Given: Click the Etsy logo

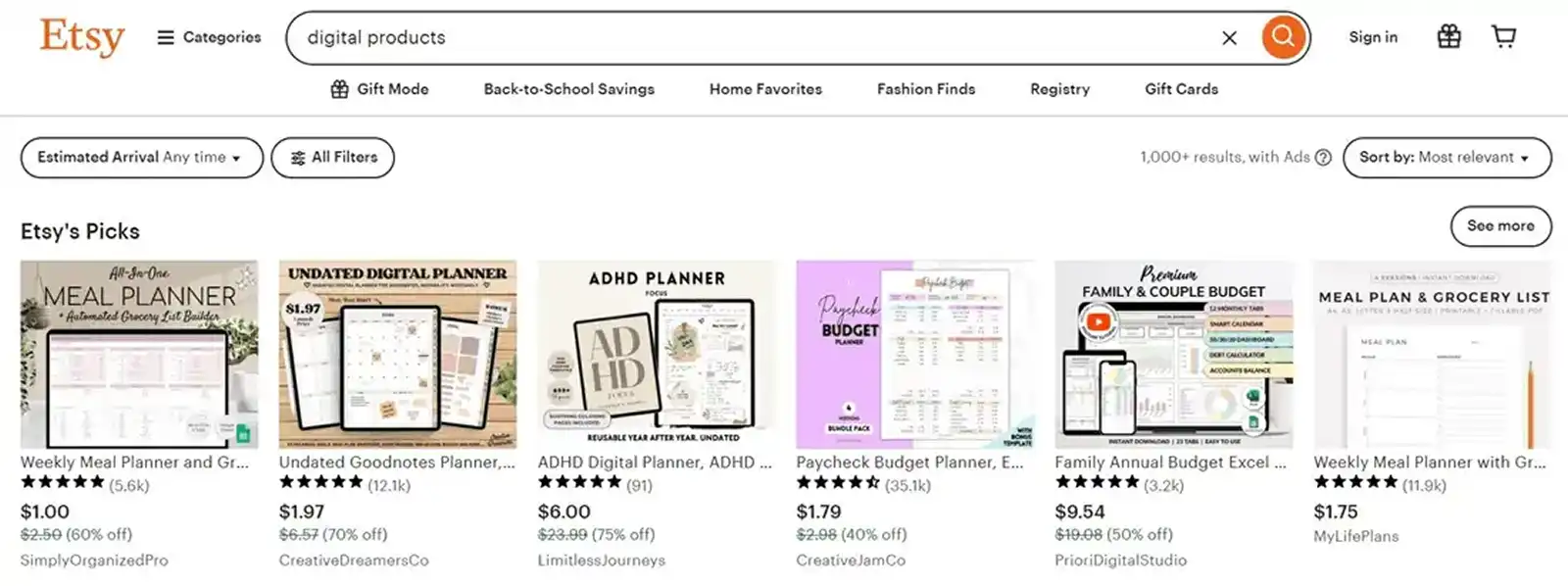Looking at the screenshot, I should tap(81, 37).
